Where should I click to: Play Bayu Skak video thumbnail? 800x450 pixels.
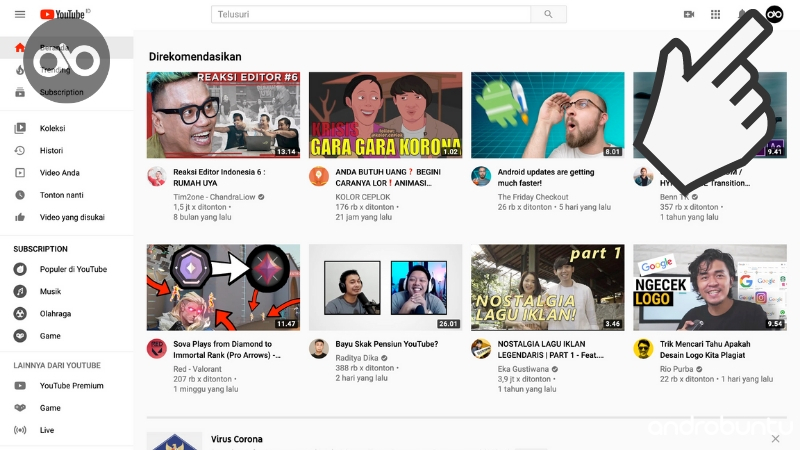click(x=386, y=288)
